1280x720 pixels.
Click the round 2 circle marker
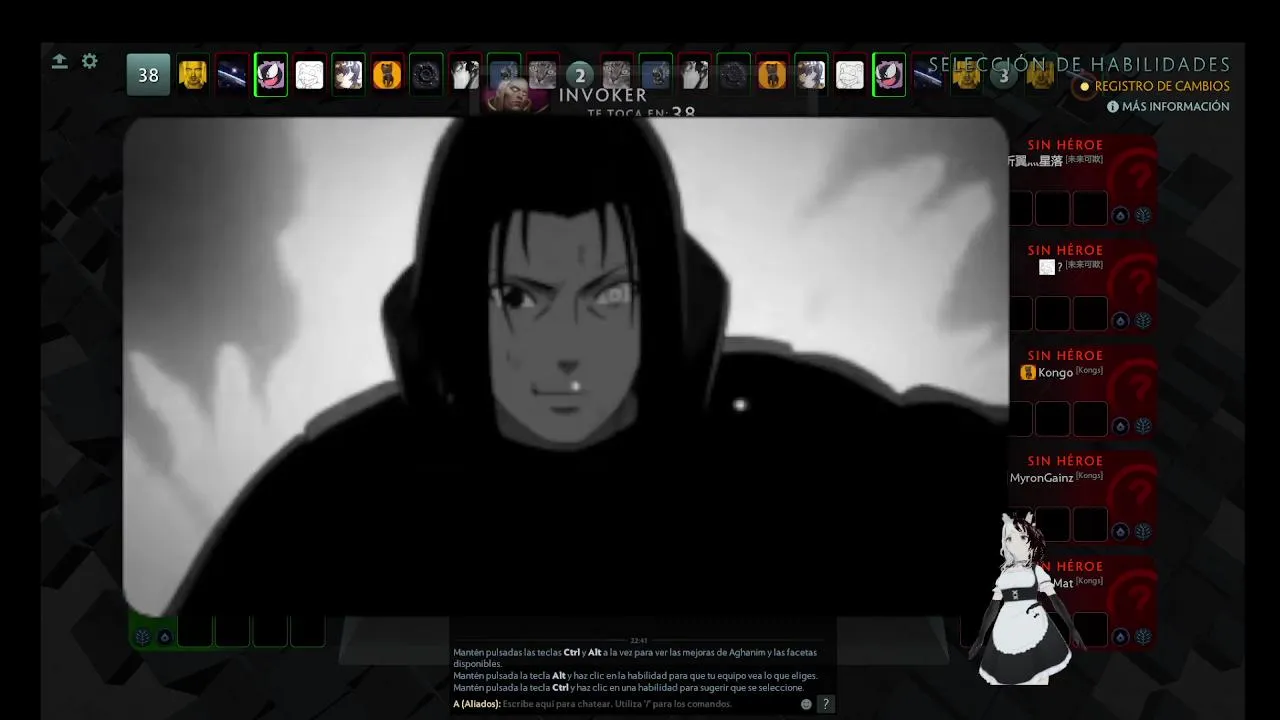579,76
